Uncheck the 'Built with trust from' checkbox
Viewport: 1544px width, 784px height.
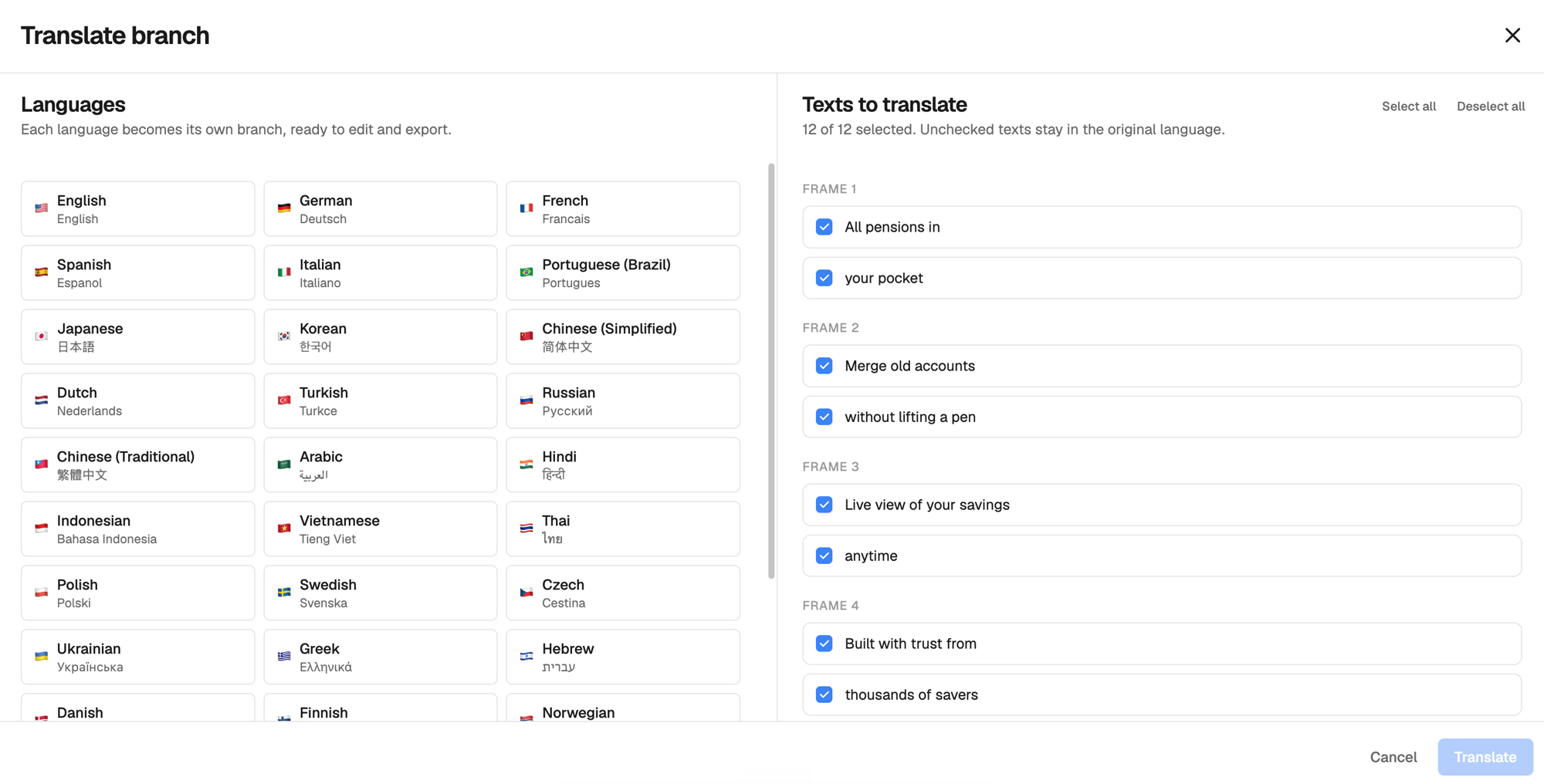(x=824, y=644)
